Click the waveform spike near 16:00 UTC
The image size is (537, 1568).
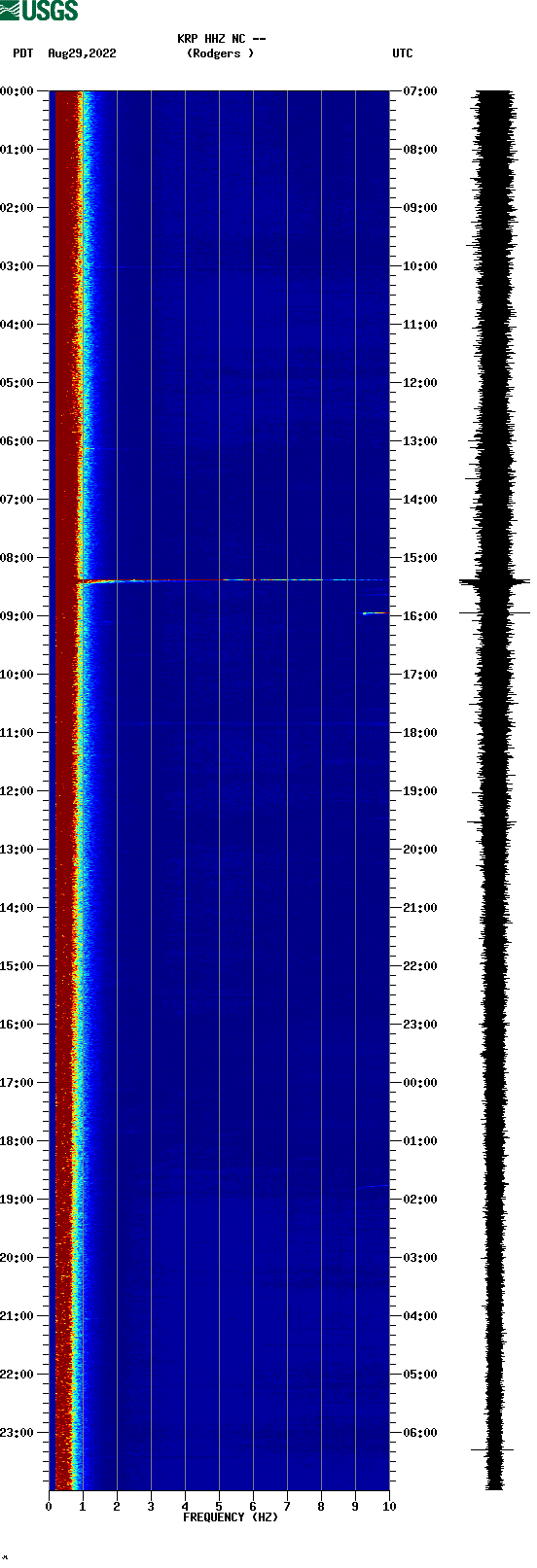click(495, 612)
